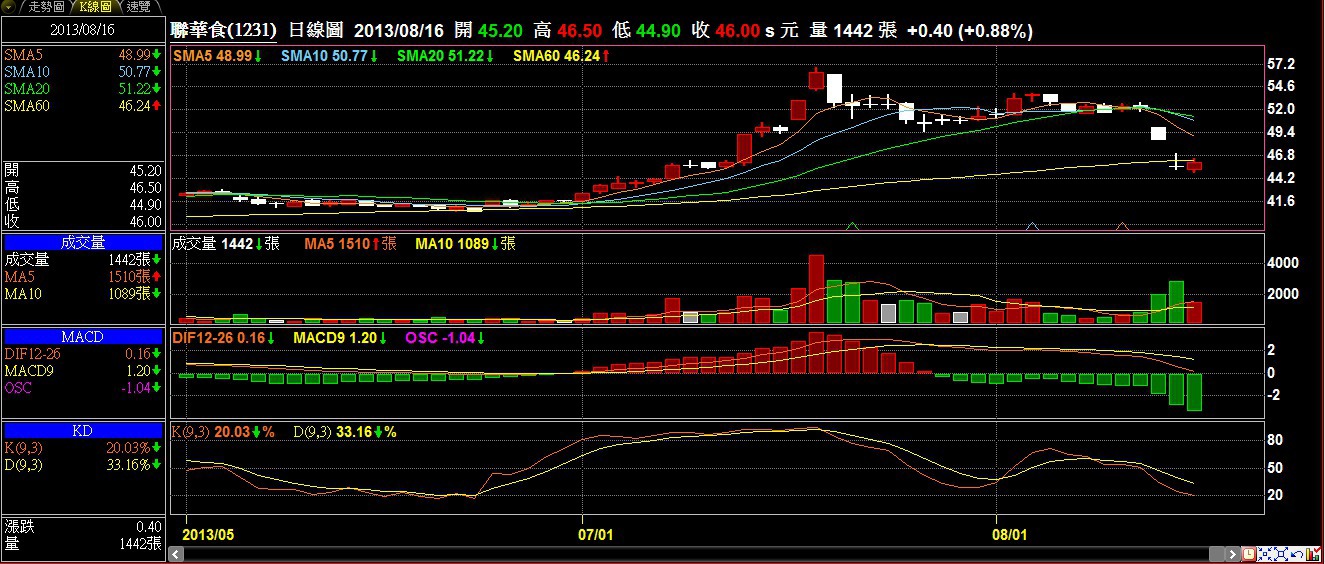Click the +0.40 (+0.88%) change value in header
Image resolution: width=1325 pixels, height=564 pixels.
(969, 31)
